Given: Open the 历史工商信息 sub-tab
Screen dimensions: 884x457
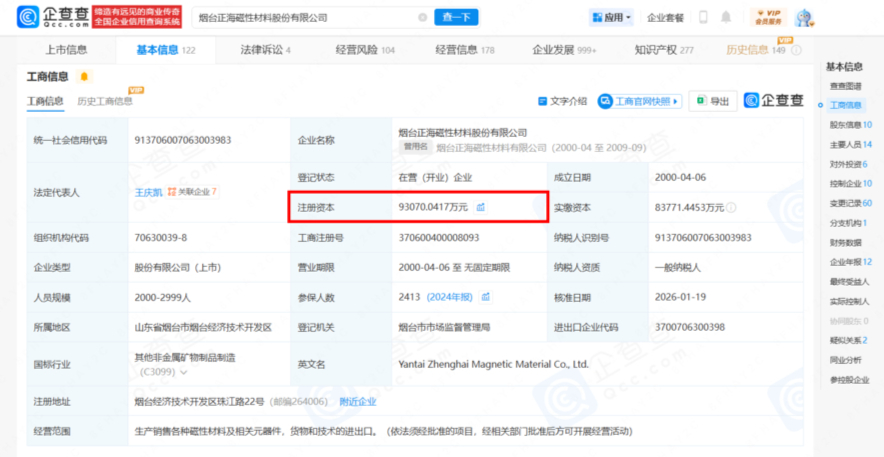Looking at the screenshot, I should [x=105, y=101].
